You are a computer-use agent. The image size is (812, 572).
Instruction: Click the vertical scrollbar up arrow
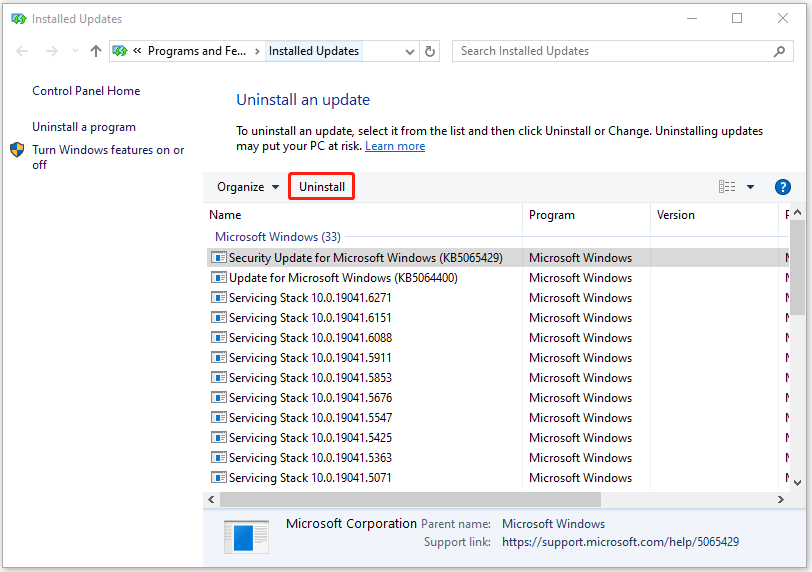point(798,212)
